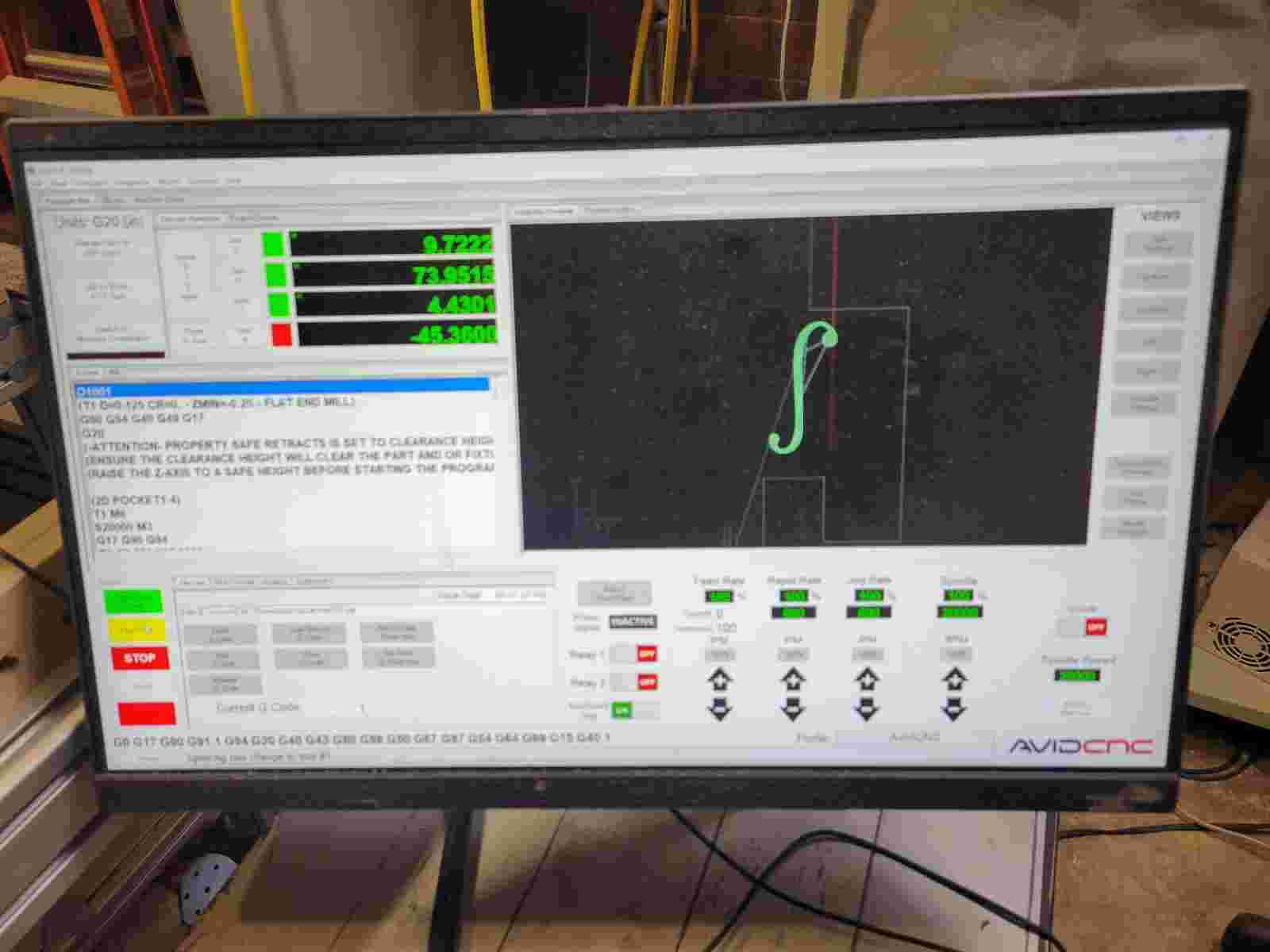Click the Profile name field

pos(914,737)
